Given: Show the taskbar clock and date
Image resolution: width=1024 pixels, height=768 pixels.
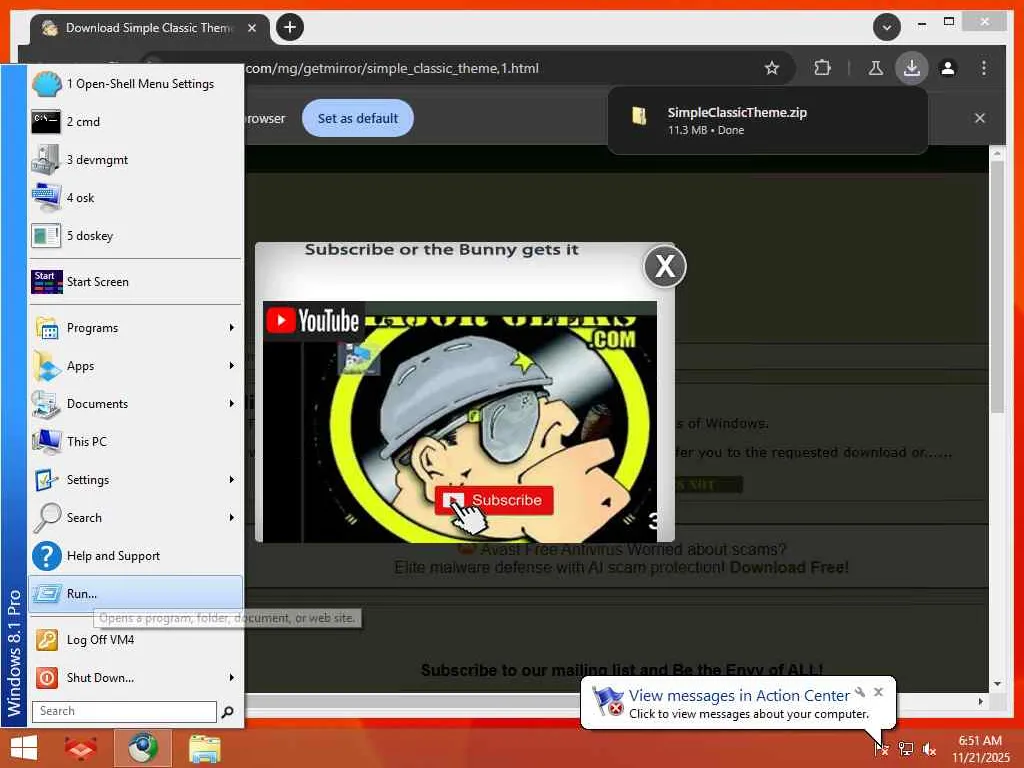Looking at the screenshot, I should pyautogui.click(x=980, y=749).
